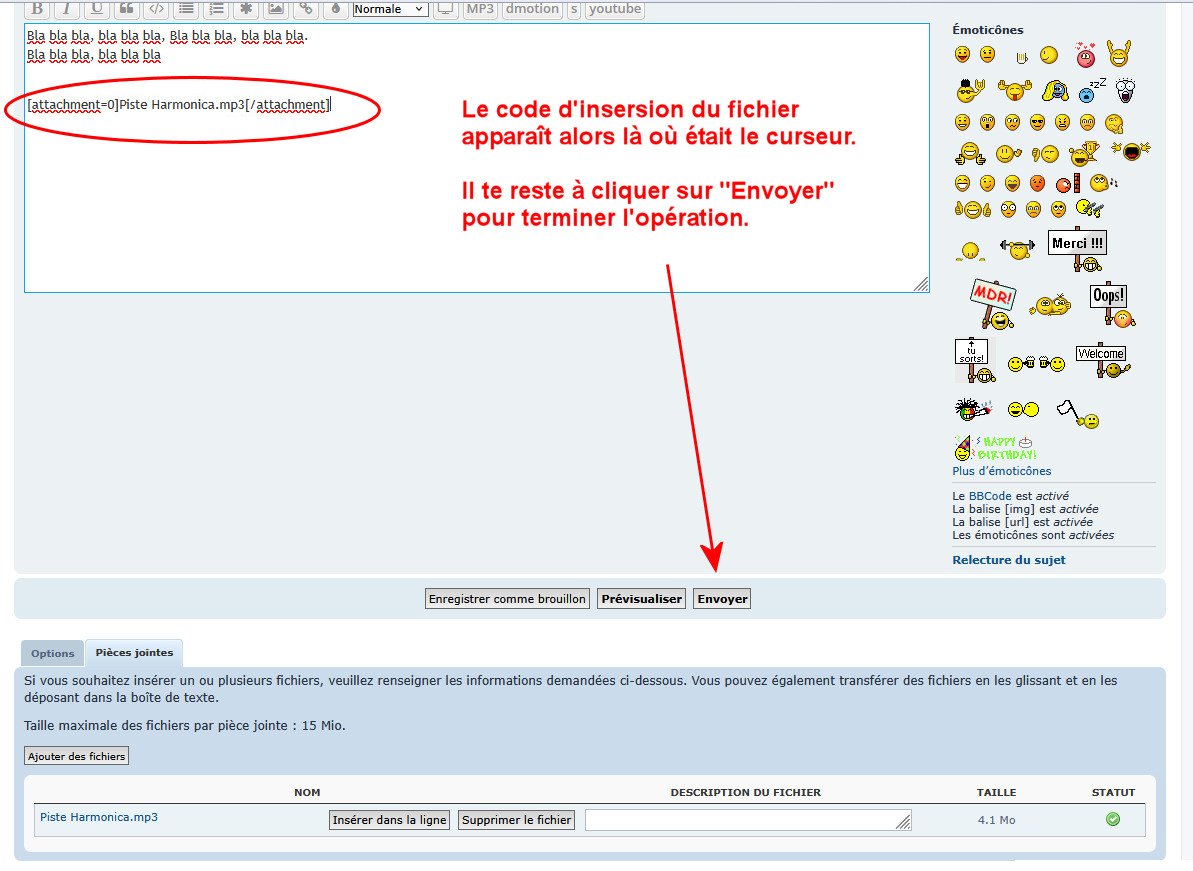The height and width of the screenshot is (871, 1193).
Task: Select the Pièces jointes tab
Action: [x=134, y=652]
